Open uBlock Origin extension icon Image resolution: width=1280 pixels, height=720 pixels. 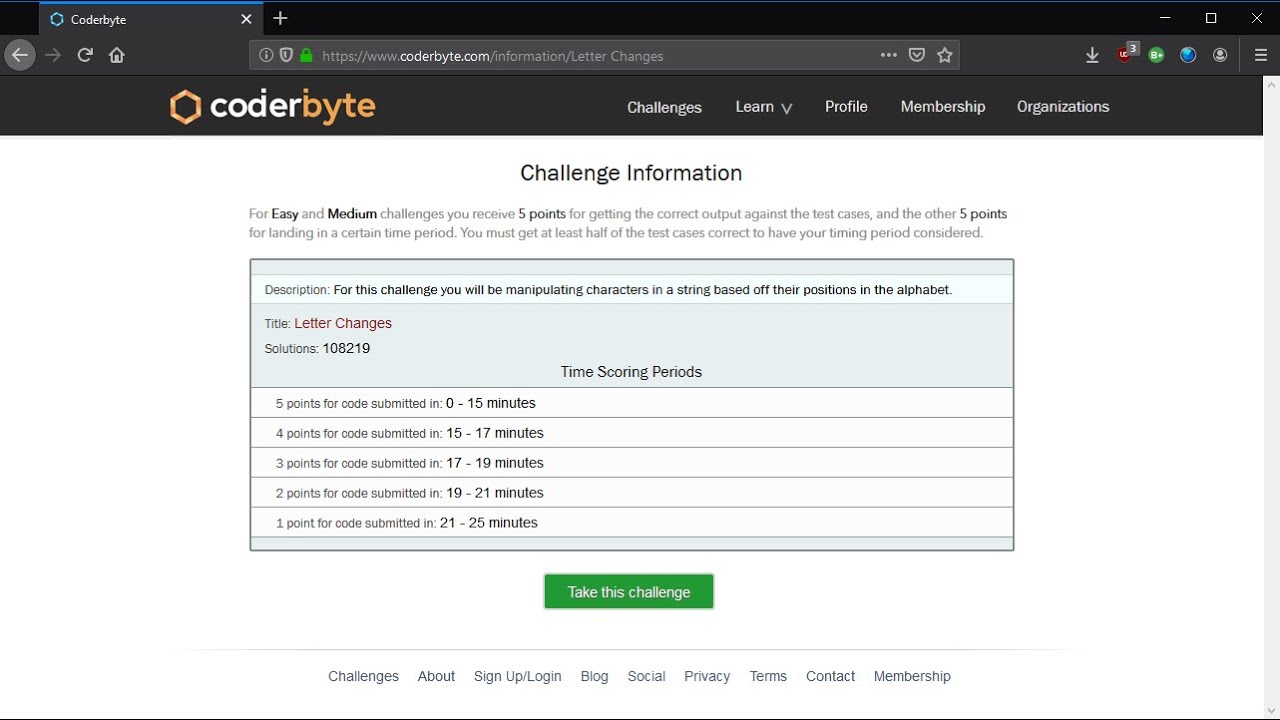1127,54
